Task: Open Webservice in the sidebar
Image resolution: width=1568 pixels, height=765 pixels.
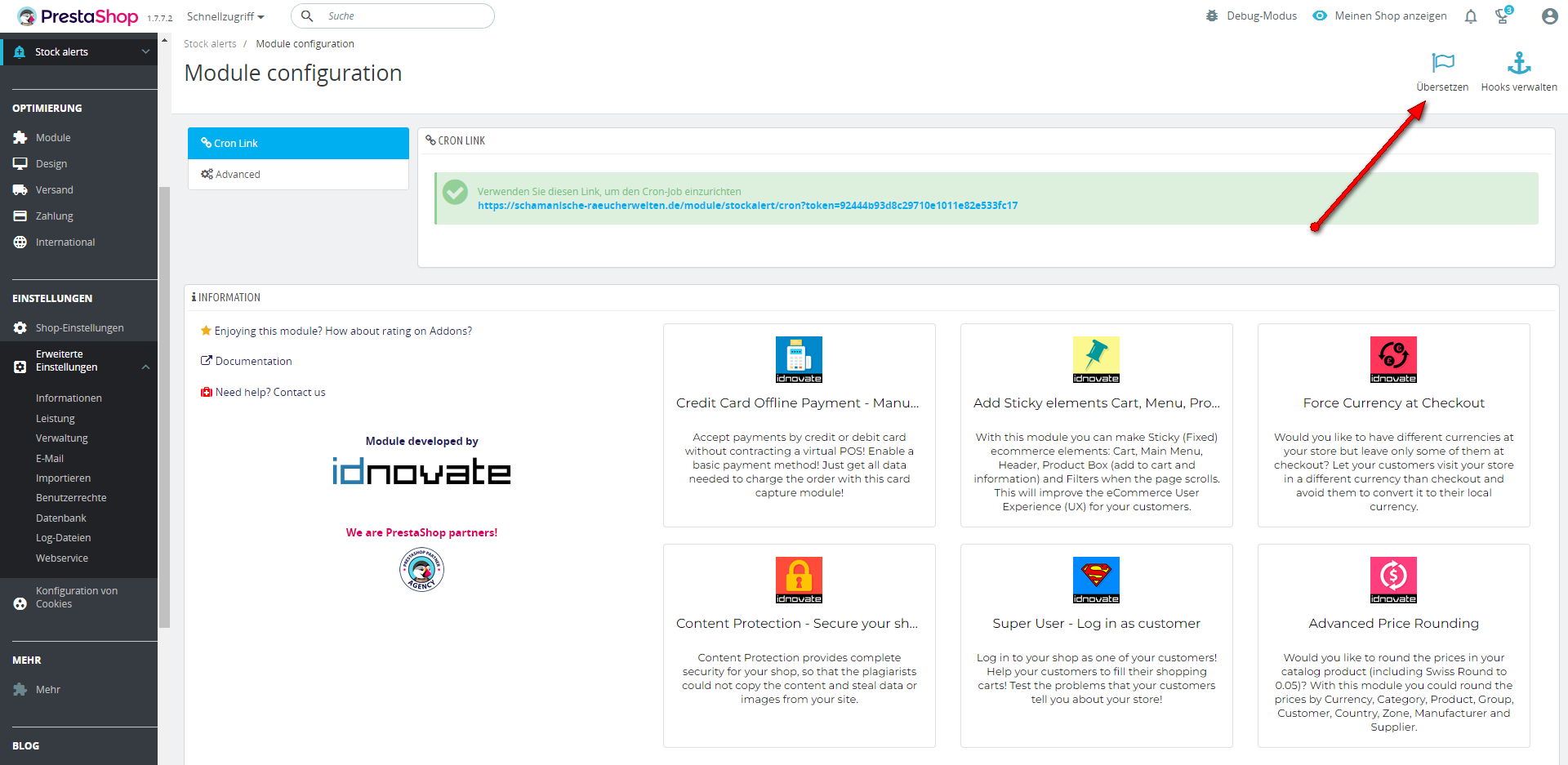Action: pos(62,558)
